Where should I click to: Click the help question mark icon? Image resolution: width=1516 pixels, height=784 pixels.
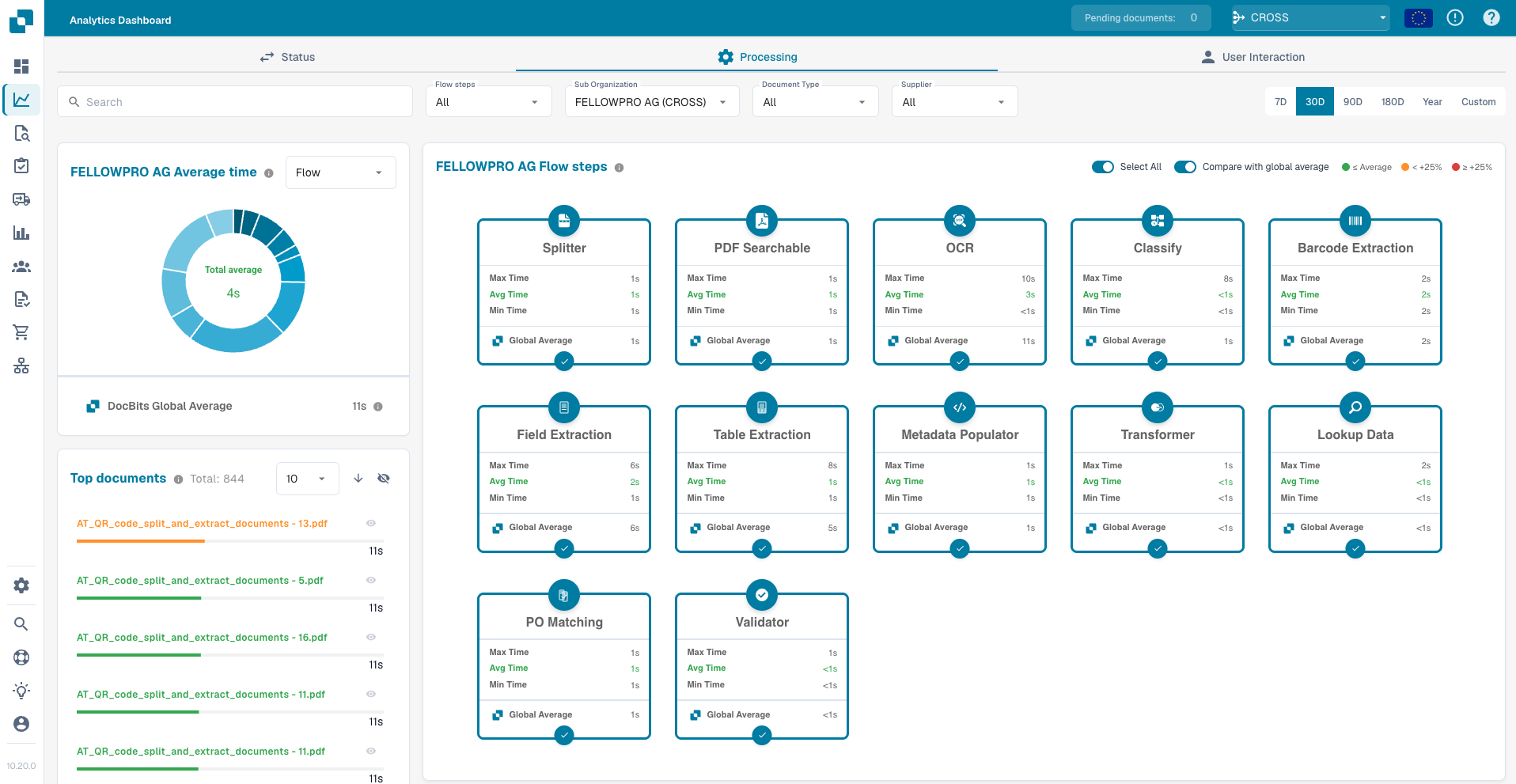tap(1491, 17)
